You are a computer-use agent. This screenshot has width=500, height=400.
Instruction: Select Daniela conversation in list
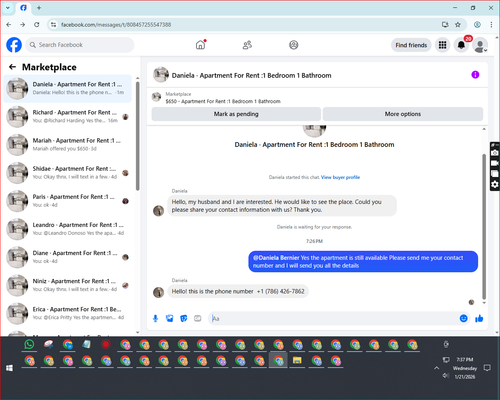pyautogui.click(x=68, y=88)
